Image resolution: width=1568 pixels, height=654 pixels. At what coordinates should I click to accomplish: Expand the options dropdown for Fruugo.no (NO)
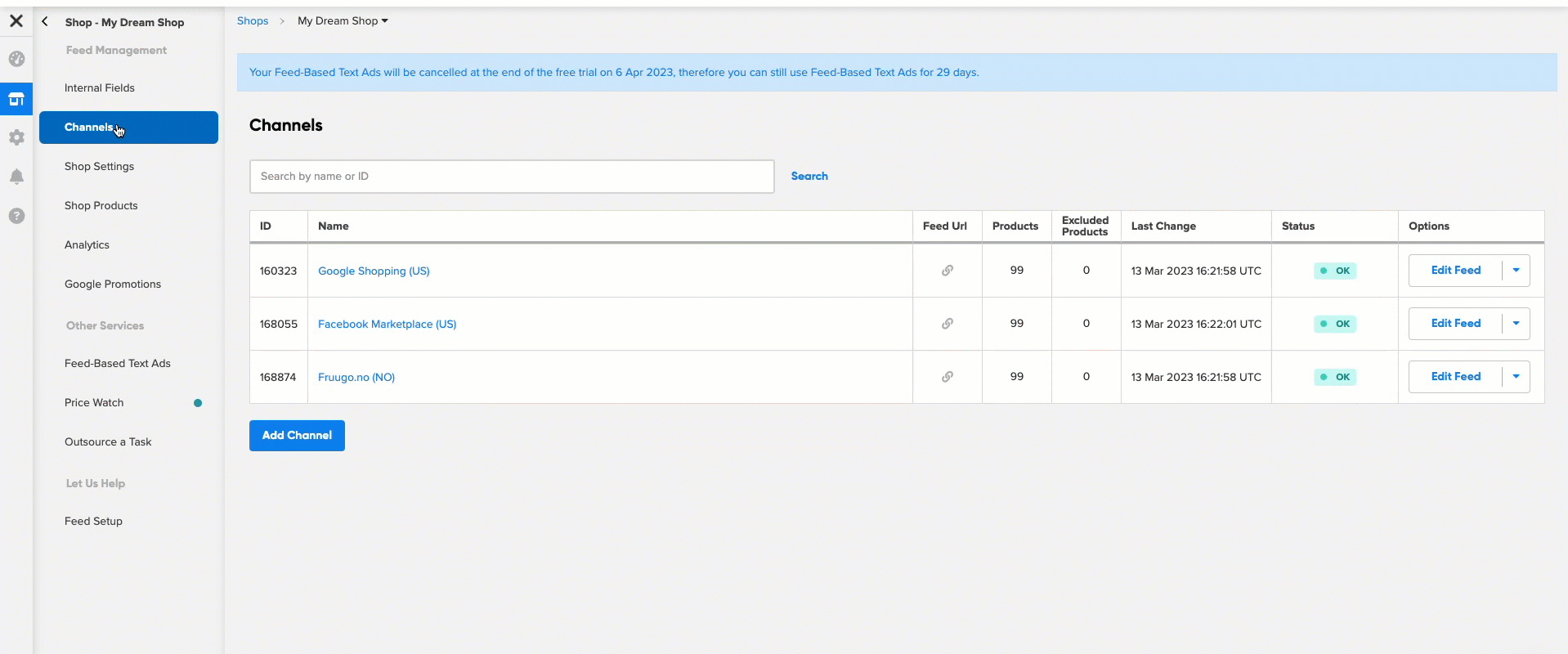point(1516,377)
